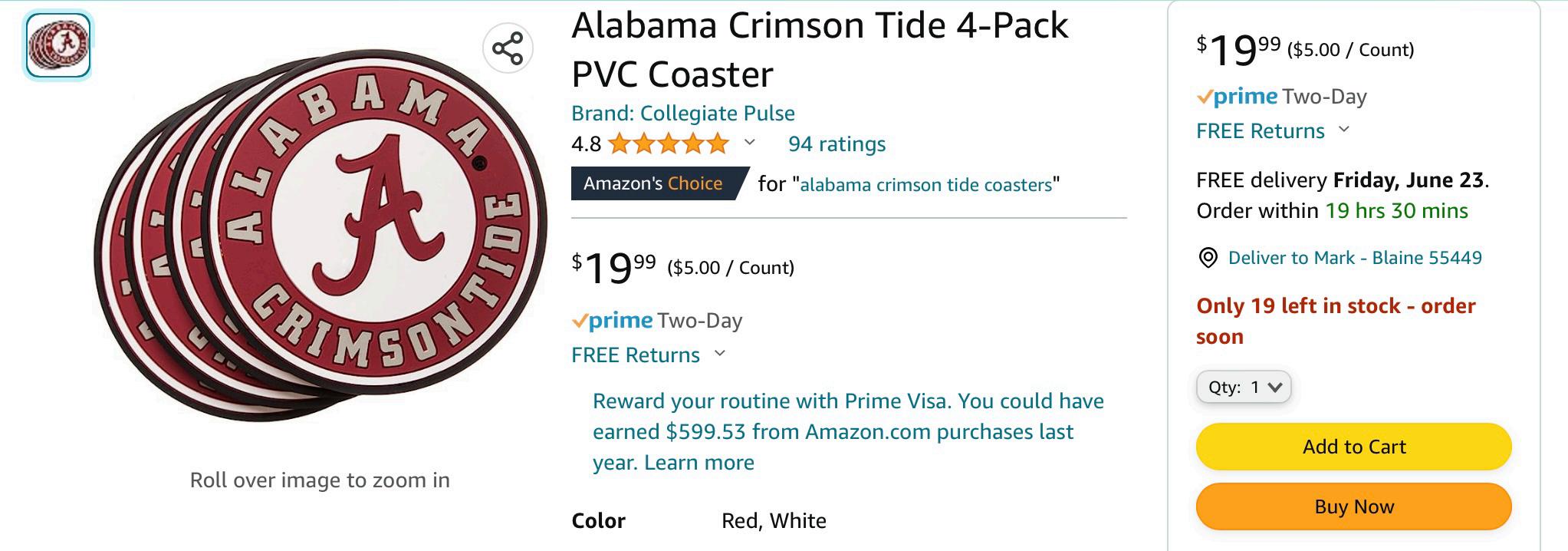The height and width of the screenshot is (551, 1568).
Task: Click the alabama crimson tide coasters link
Action: click(x=925, y=185)
